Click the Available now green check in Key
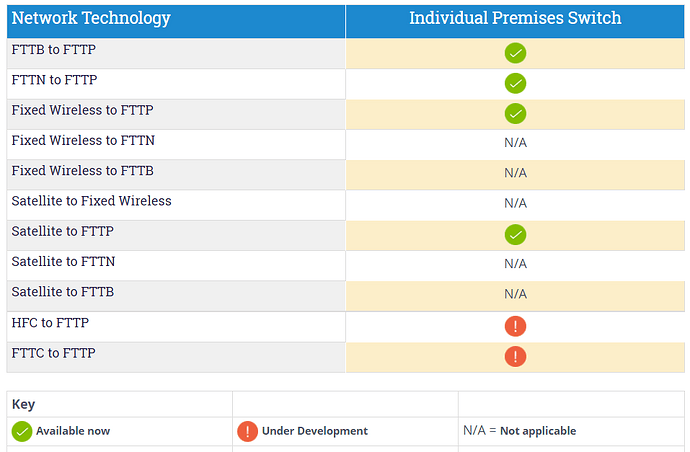 click(22, 431)
